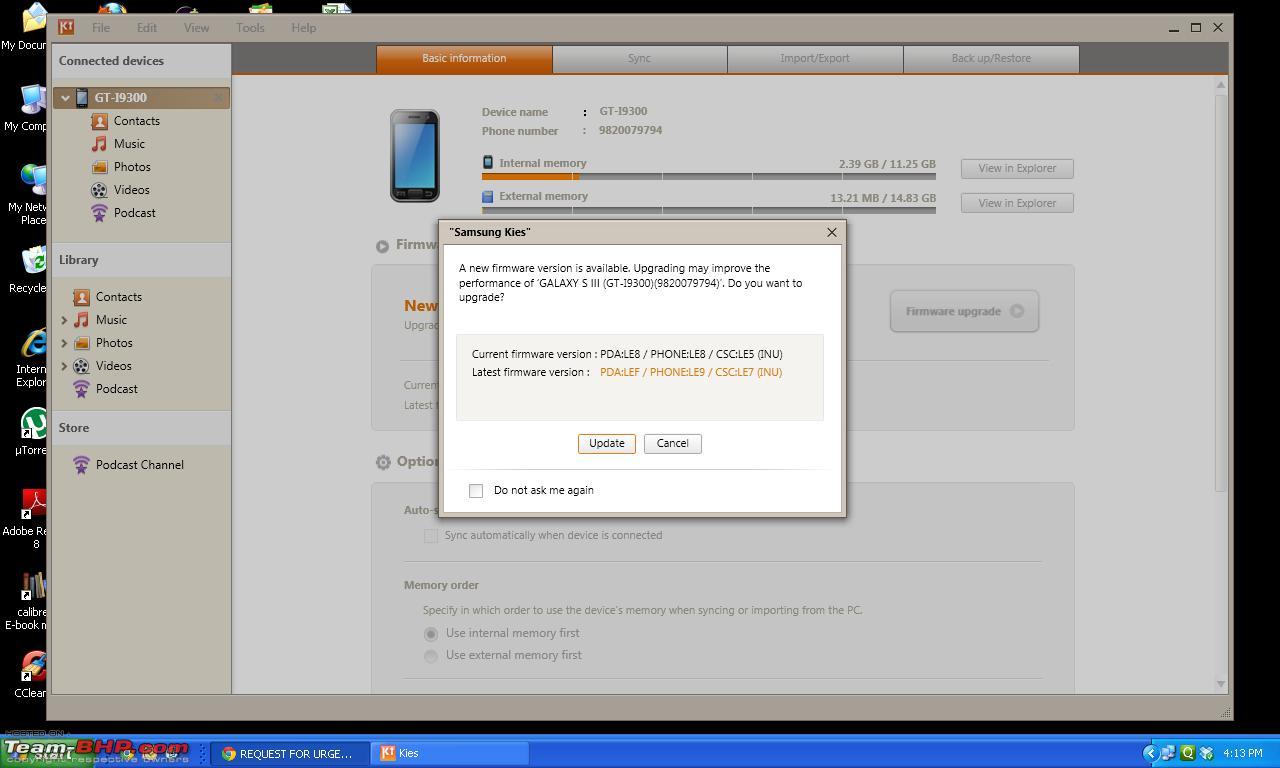Click the 4:13 PM taskbar clock

point(1243,753)
